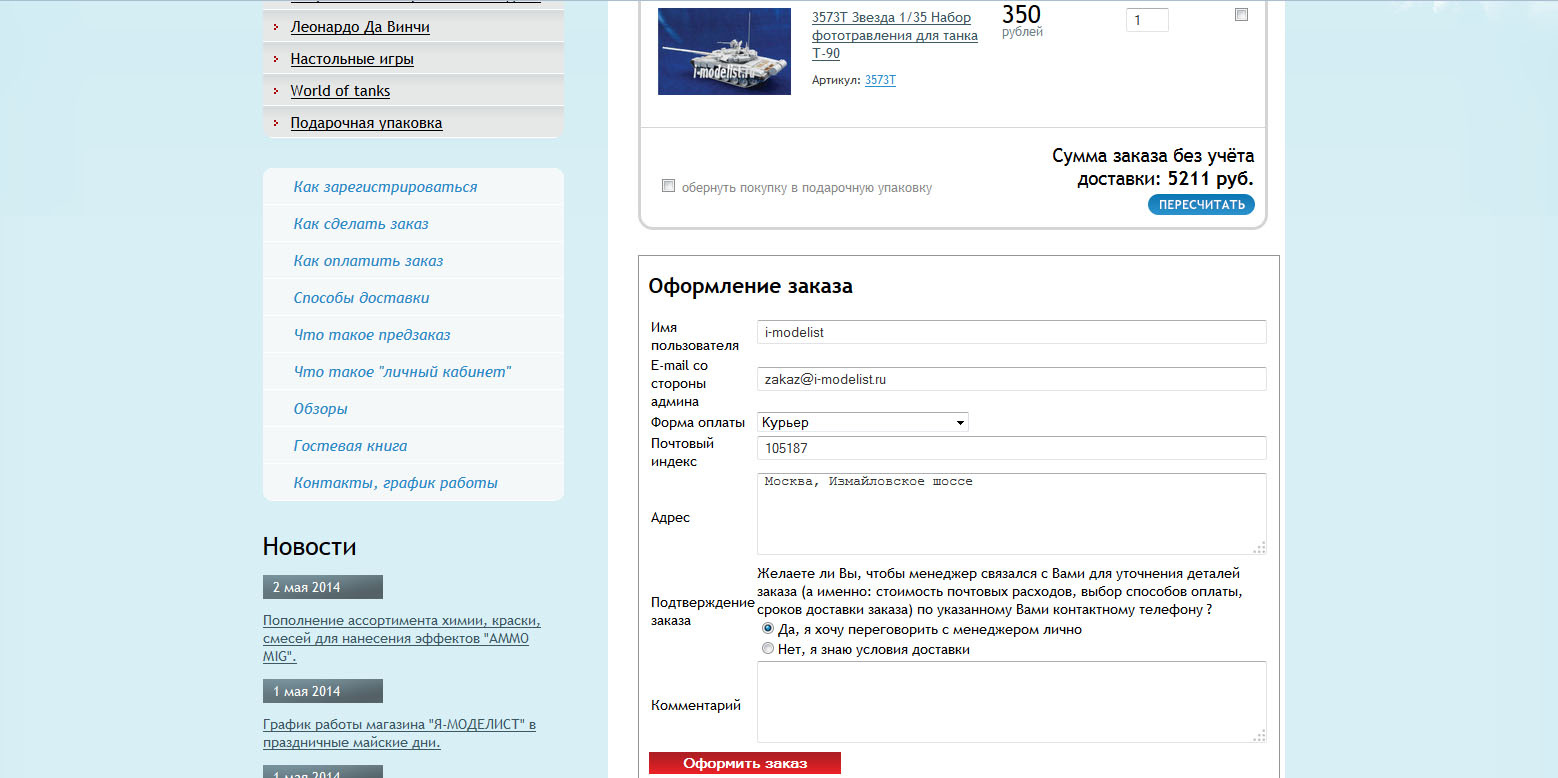The image size is (1558, 778).
Task: Select Нет, я знаю условия доставки
Action: [x=768, y=648]
